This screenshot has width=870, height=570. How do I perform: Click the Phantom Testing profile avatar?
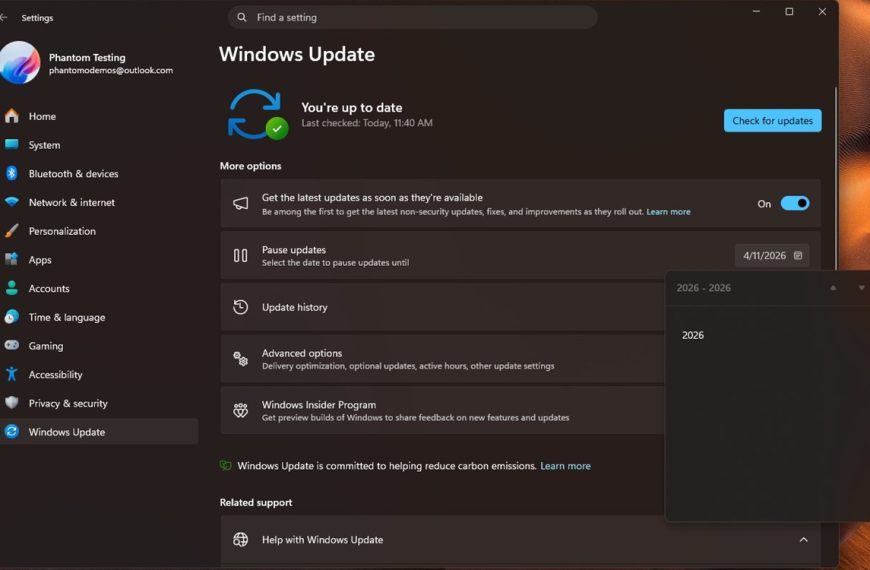tap(20, 63)
